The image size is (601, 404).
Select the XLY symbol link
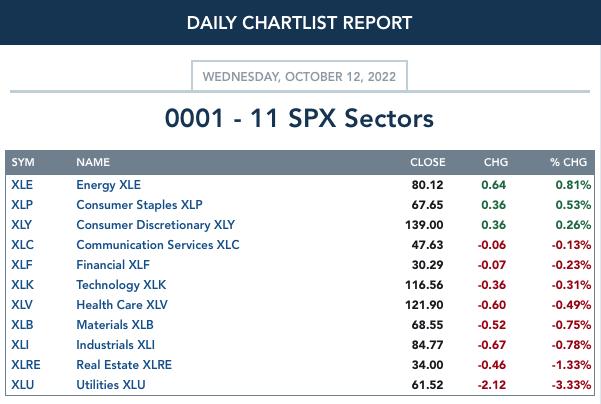pos(21,225)
